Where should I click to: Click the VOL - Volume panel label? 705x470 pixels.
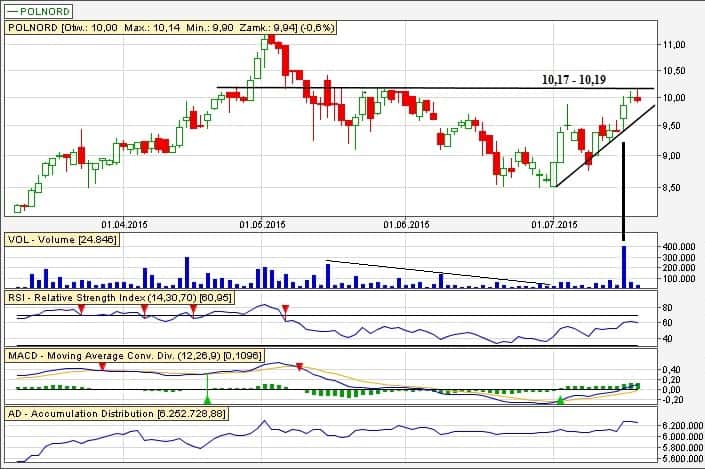(62, 241)
